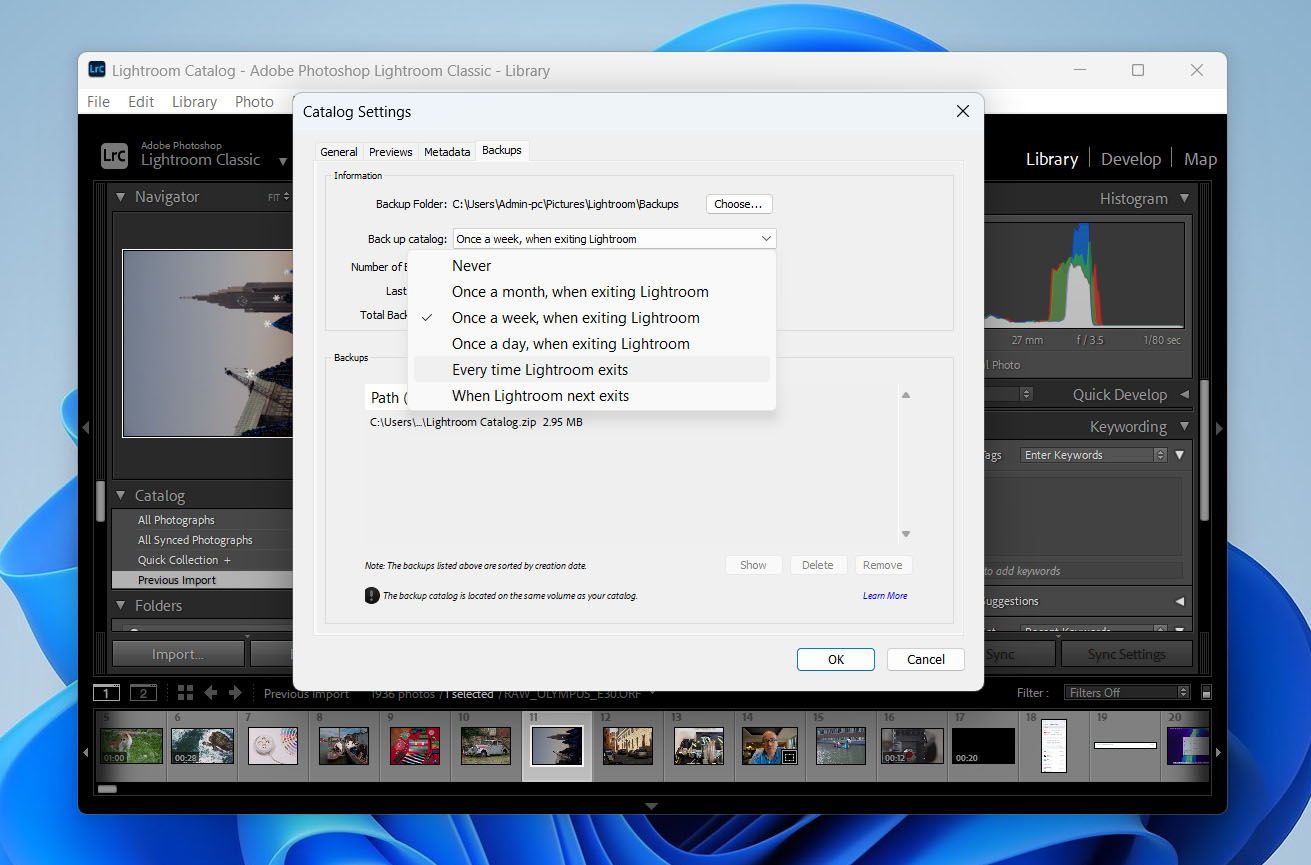
Task: Select filmstrip thumbnail 14 man portrait
Action: pos(769,746)
